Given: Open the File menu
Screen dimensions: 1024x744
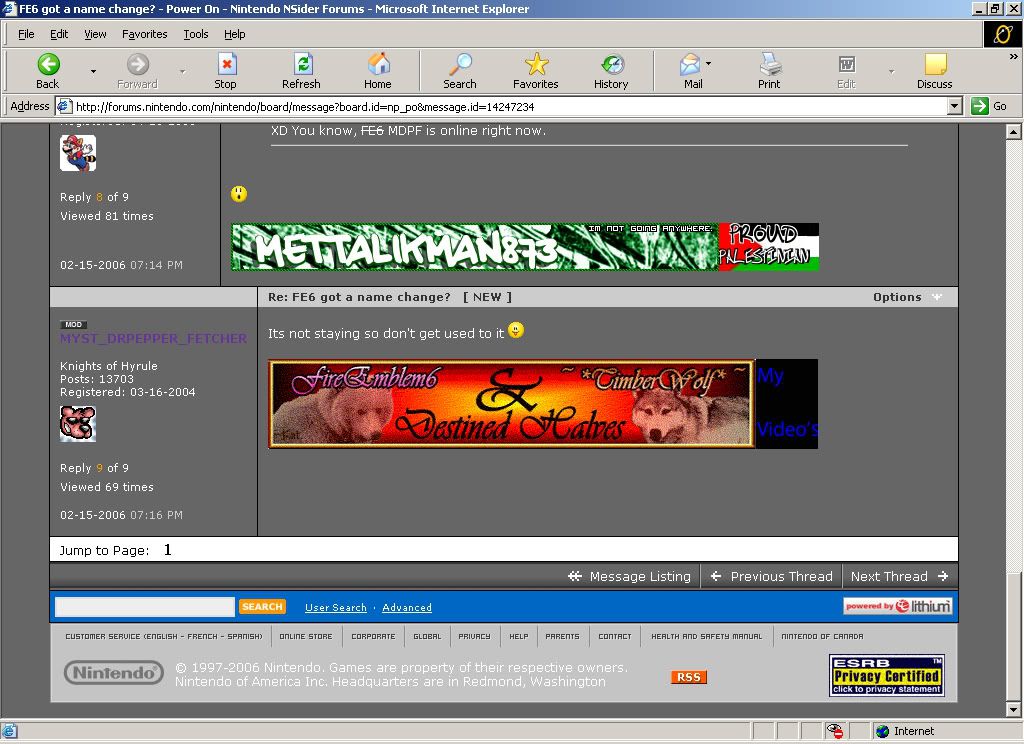Looking at the screenshot, I should point(26,34).
